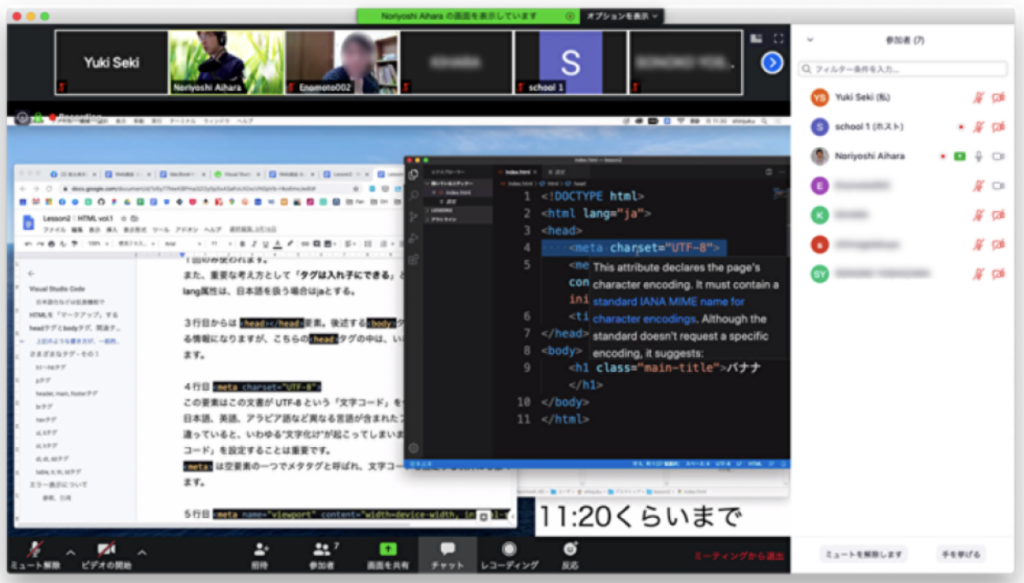1024x583 pixels.
Task: Click Noriyoshi Aihara's camera icon in list
Action: pyautogui.click(x=998, y=156)
